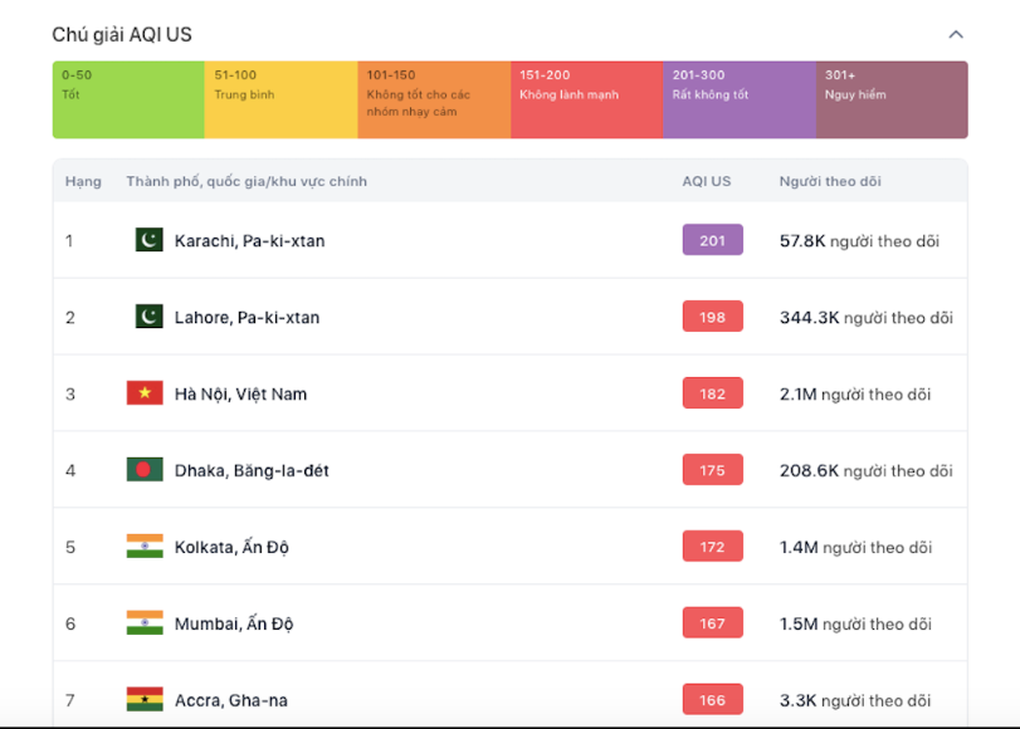This screenshot has width=1020, height=729.
Task: Click Ghana flag beside Accra
Action: [145, 700]
